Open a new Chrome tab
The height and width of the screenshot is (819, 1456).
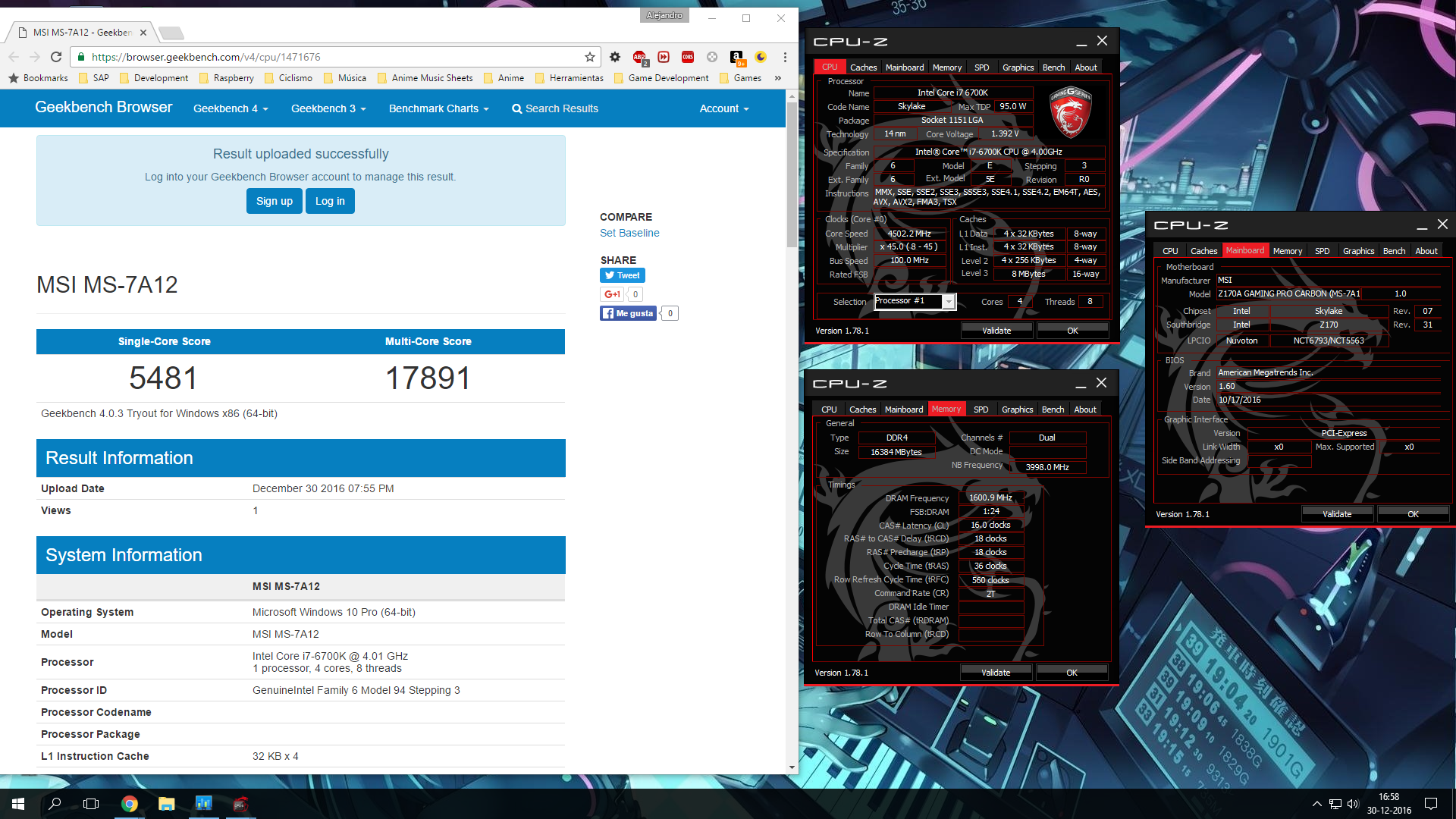coord(171,33)
